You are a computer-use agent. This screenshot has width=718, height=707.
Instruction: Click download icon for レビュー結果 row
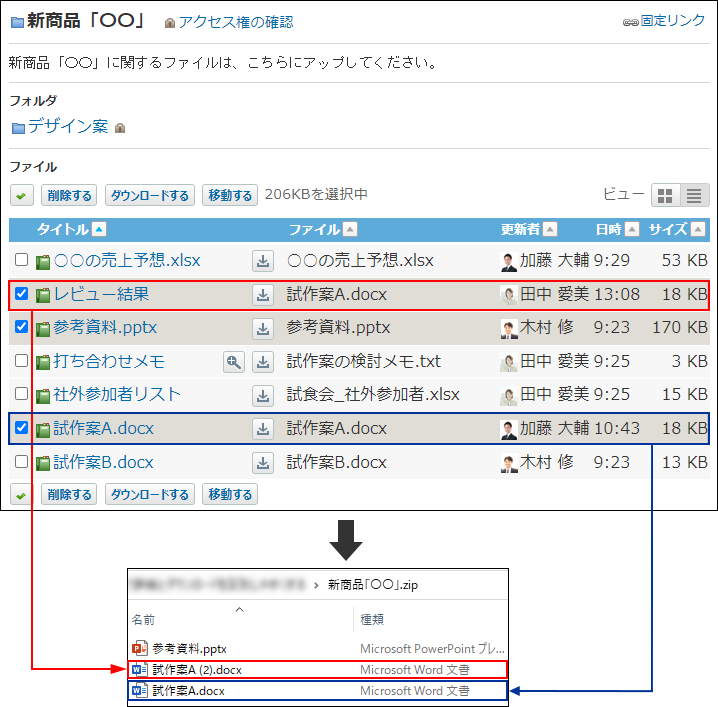click(262, 295)
